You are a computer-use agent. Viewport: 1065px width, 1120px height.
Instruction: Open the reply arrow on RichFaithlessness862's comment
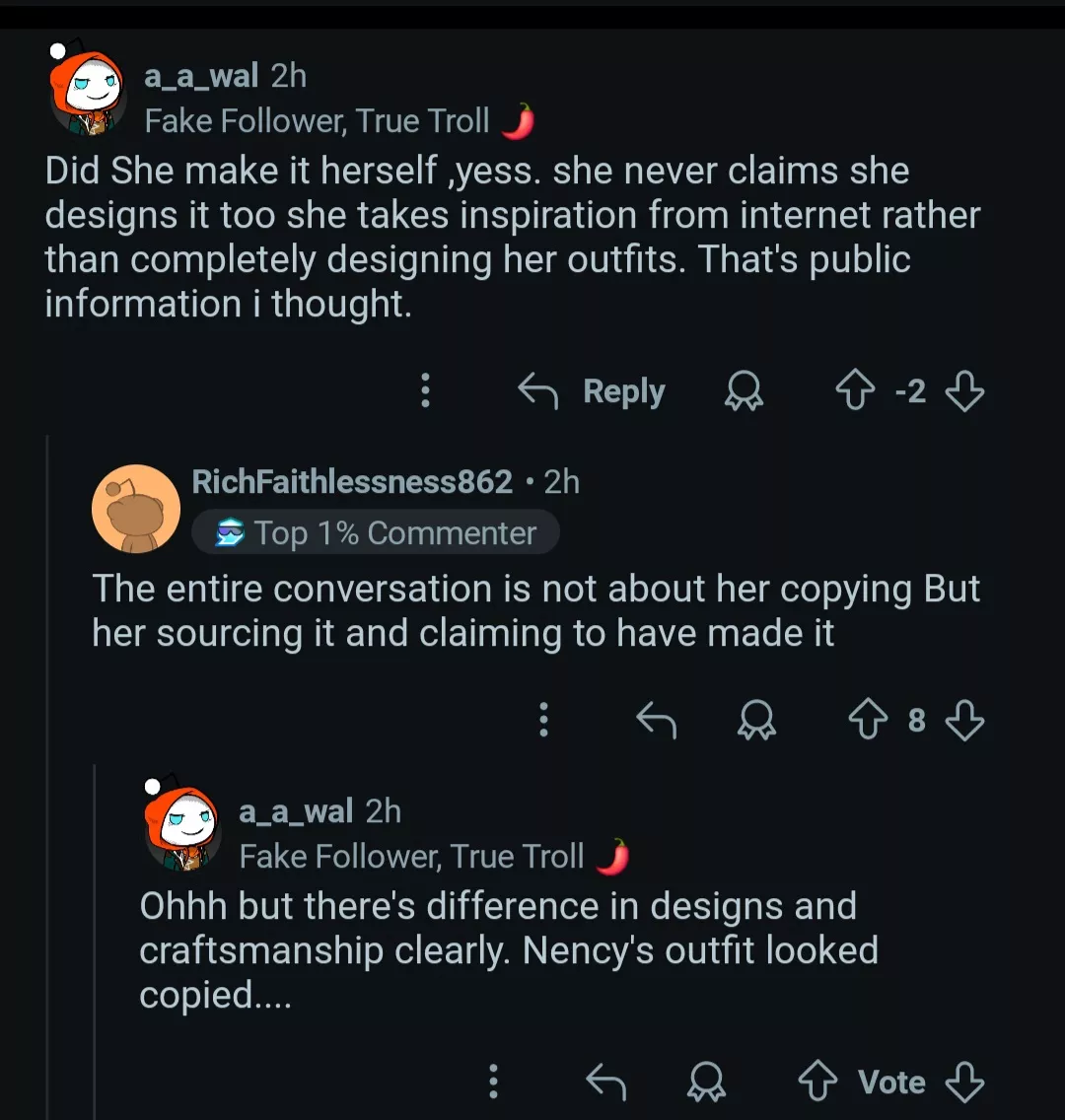point(657,720)
